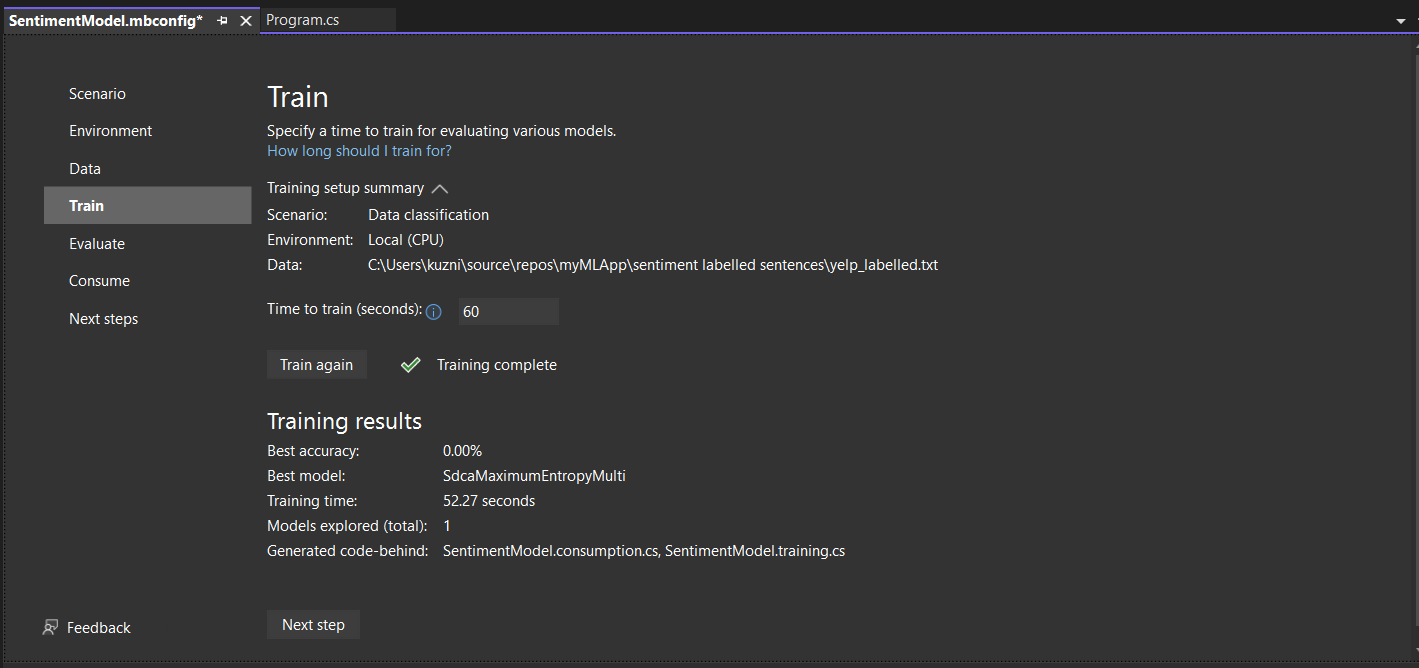Viewport: 1419px width, 668px height.
Task: Click the Feedback icon in bottom left
Action: pos(50,627)
